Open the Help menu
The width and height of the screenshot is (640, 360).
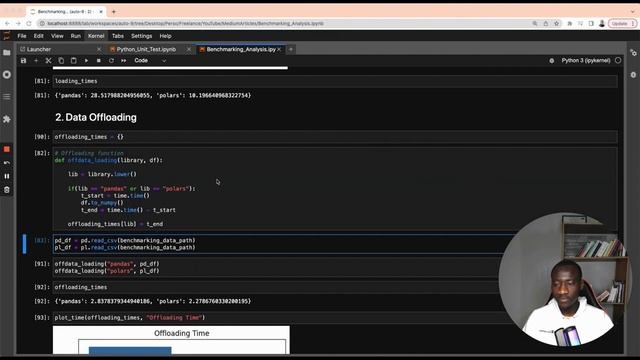click(x=165, y=36)
